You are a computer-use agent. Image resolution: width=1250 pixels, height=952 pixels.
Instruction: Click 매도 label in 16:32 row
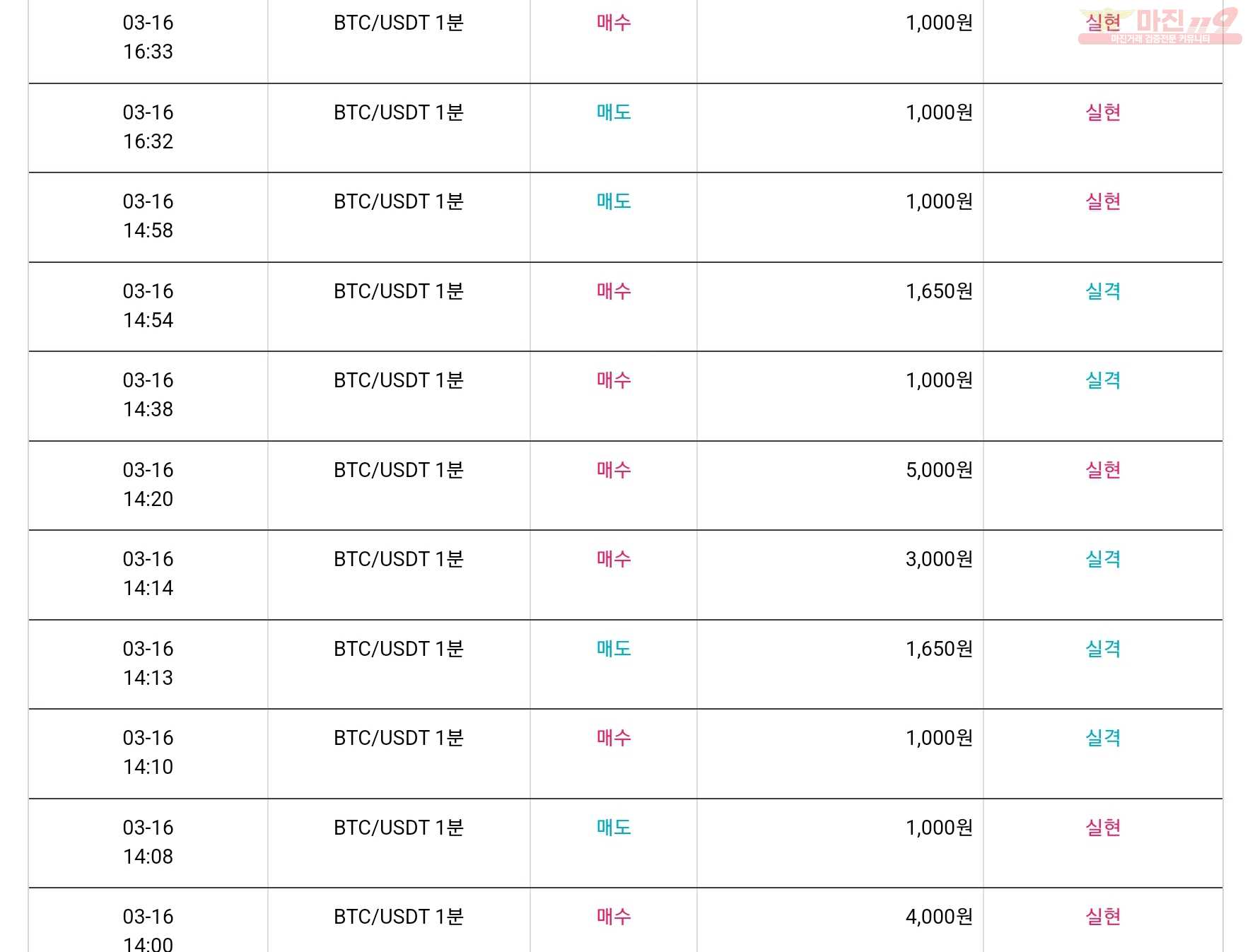pyautogui.click(x=614, y=112)
